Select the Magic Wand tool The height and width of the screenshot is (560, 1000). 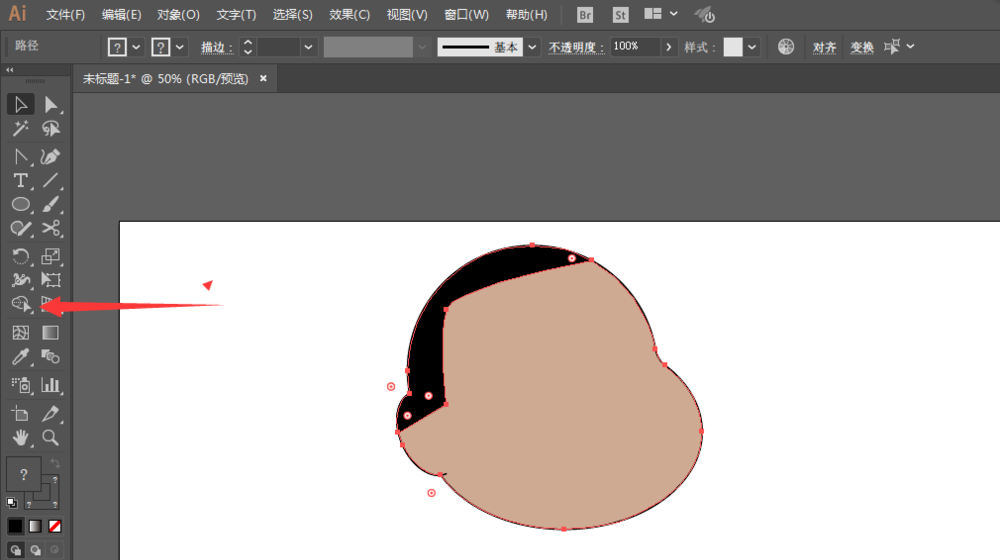pos(20,129)
